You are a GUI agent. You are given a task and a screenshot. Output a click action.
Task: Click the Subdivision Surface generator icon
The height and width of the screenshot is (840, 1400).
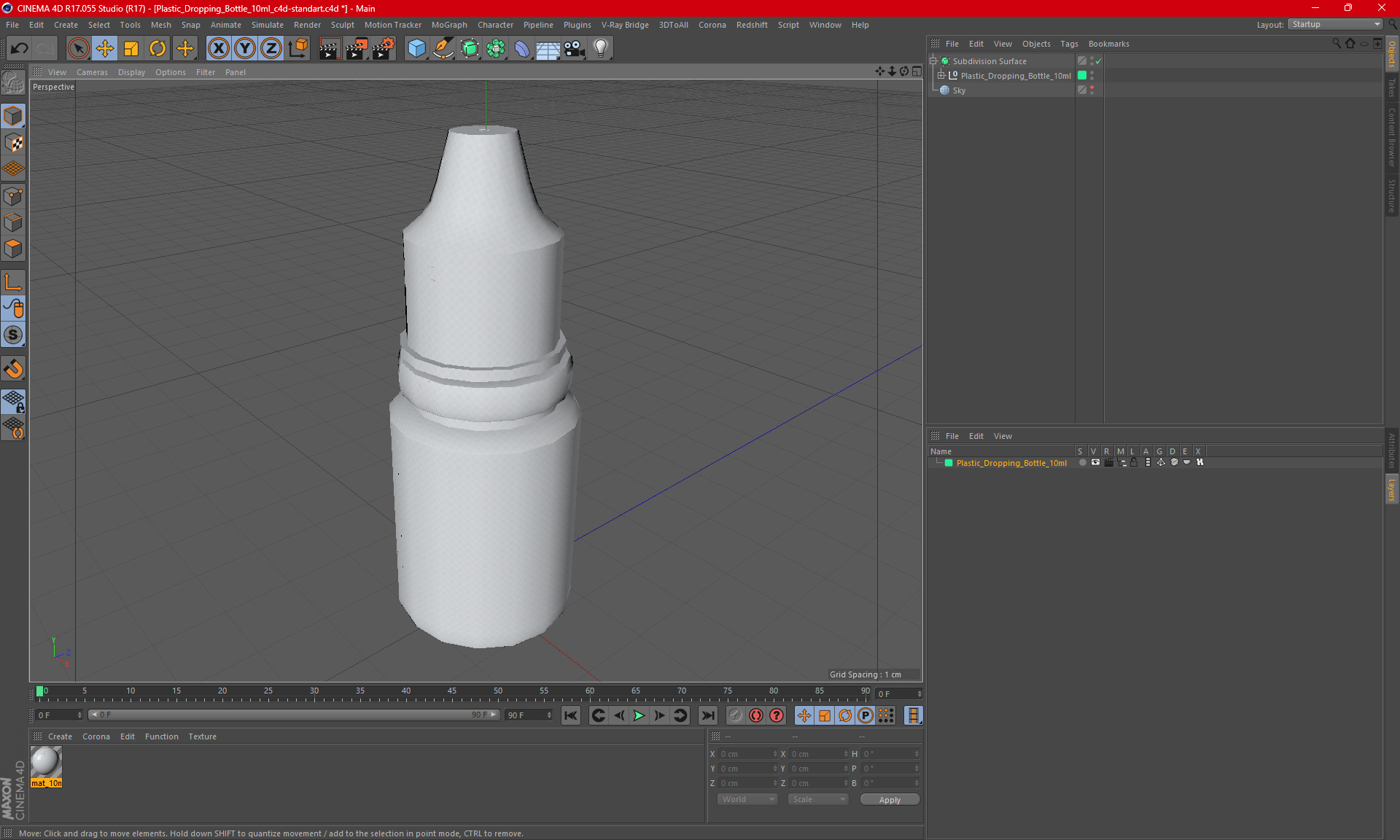coord(470,48)
